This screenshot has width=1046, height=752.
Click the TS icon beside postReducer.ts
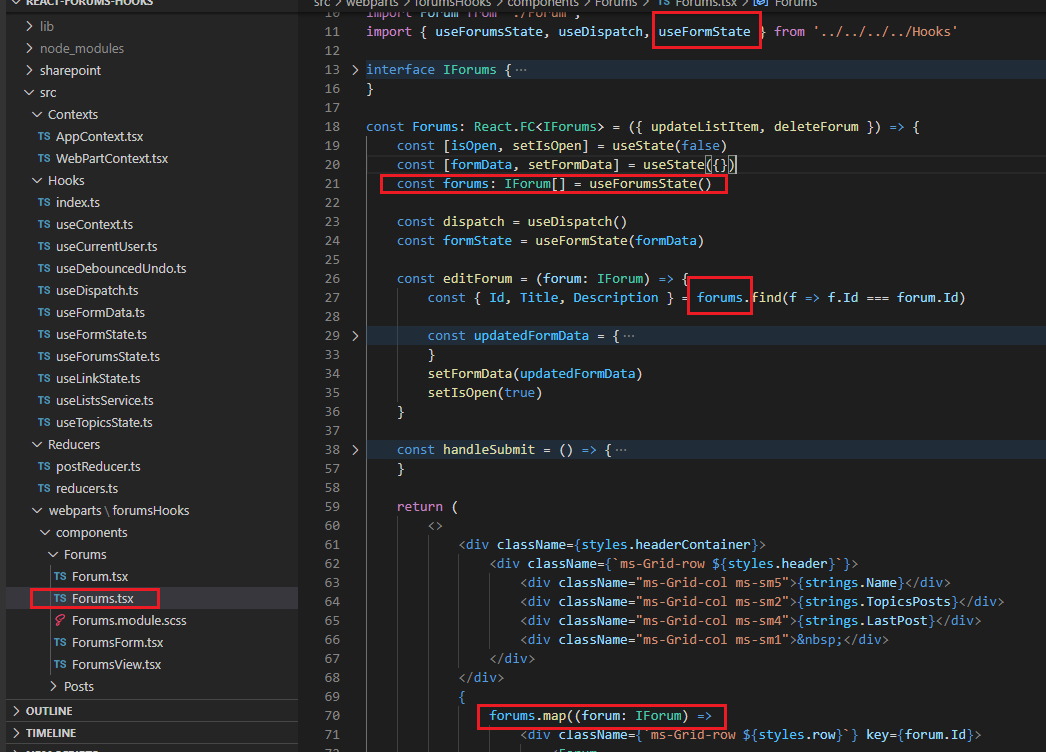43,466
